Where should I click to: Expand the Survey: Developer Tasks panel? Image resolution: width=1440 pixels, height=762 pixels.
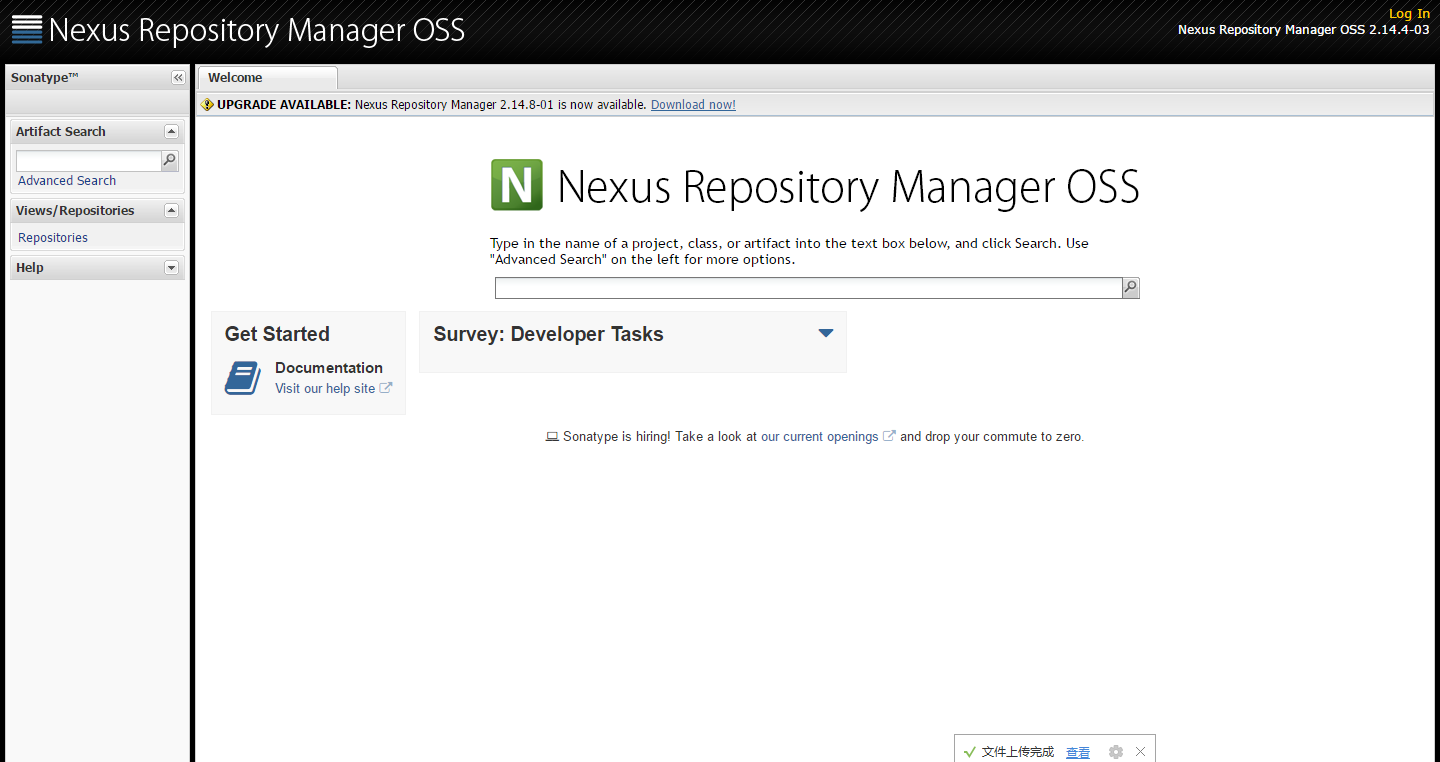pos(826,334)
